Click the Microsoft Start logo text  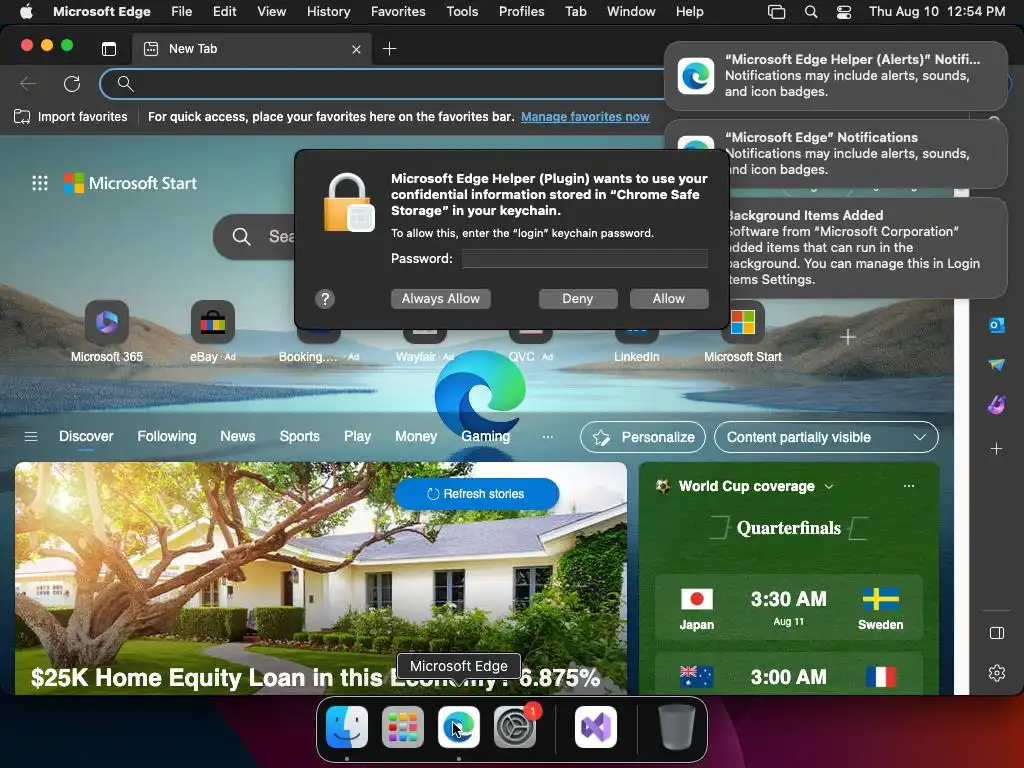pyautogui.click(x=142, y=183)
